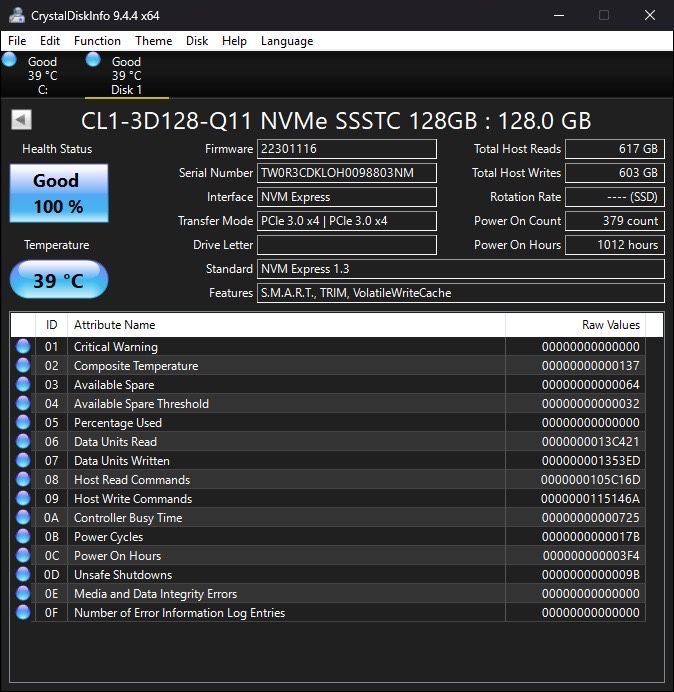Viewport: 674px width, 692px height.
Task: Click Power On Hours value 1012 hours
Action: tap(615, 244)
